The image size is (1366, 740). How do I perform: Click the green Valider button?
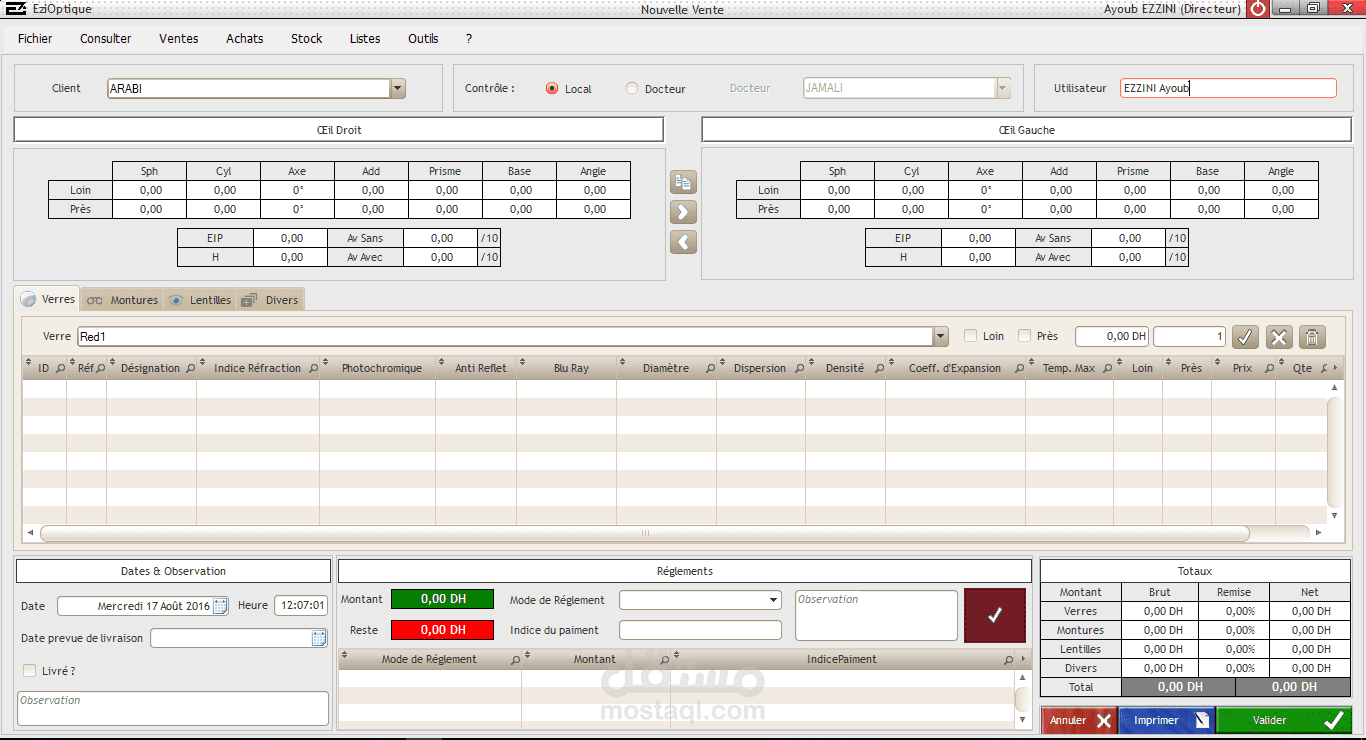[x=1284, y=720]
